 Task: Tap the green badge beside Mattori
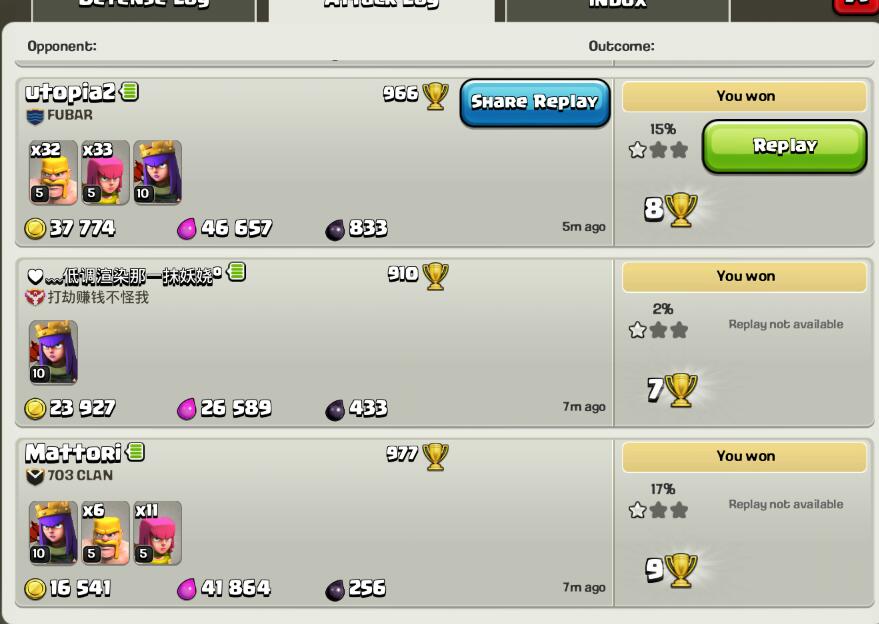point(135,452)
